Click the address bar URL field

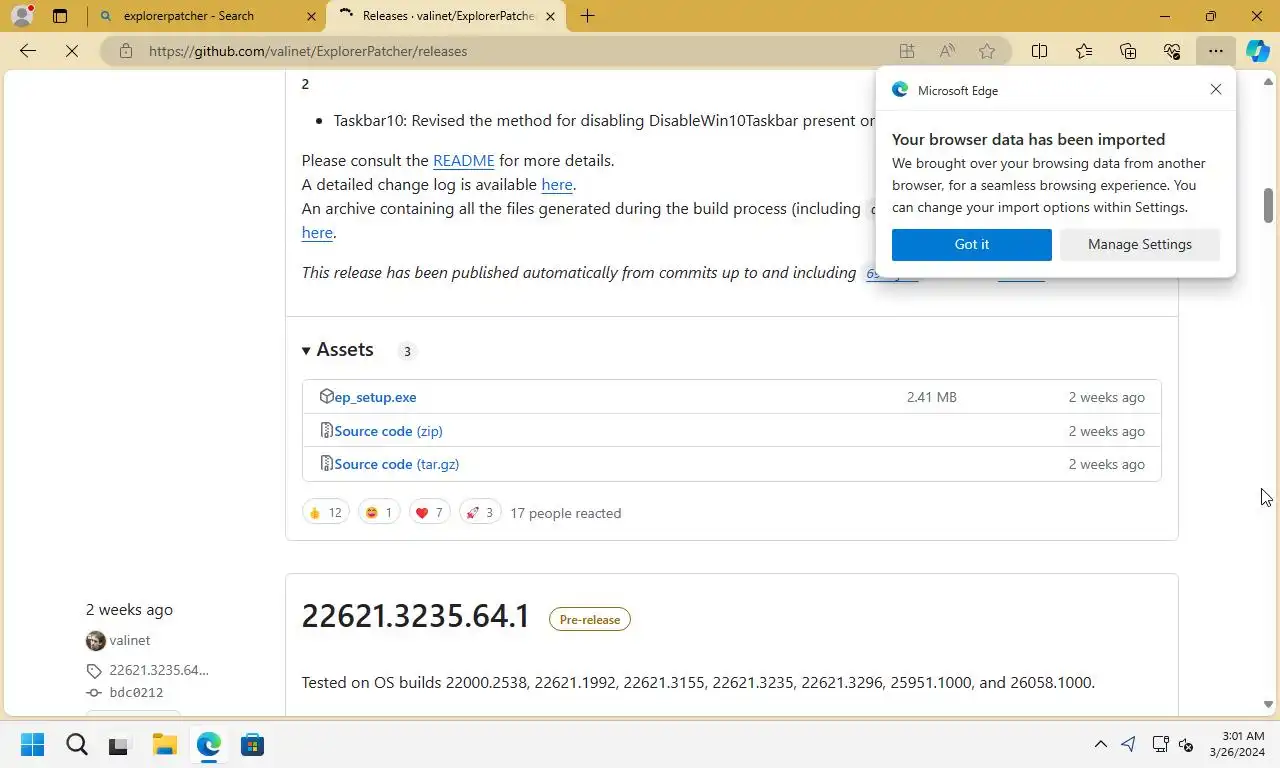pos(510,51)
